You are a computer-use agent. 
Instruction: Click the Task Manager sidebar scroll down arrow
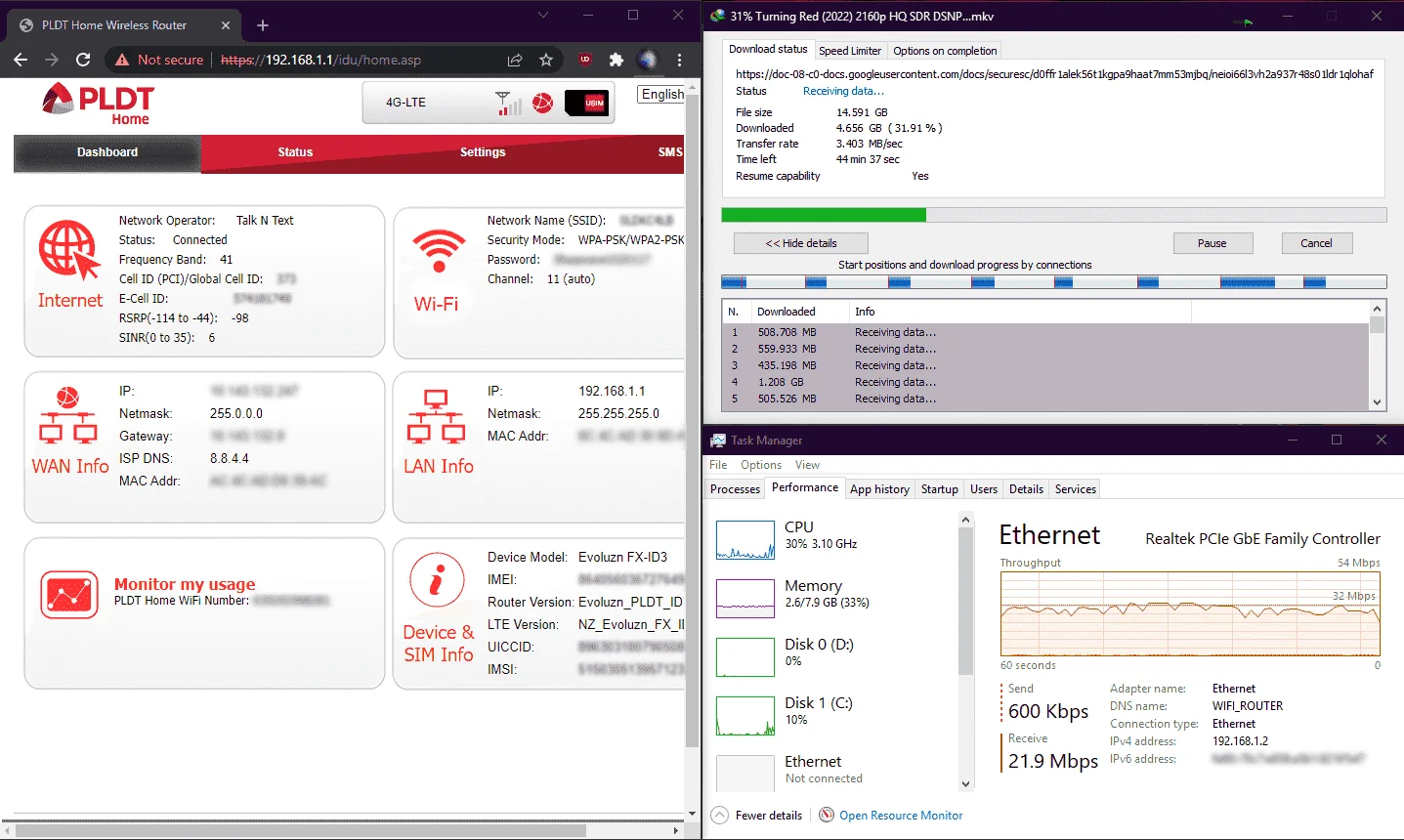coord(966,783)
